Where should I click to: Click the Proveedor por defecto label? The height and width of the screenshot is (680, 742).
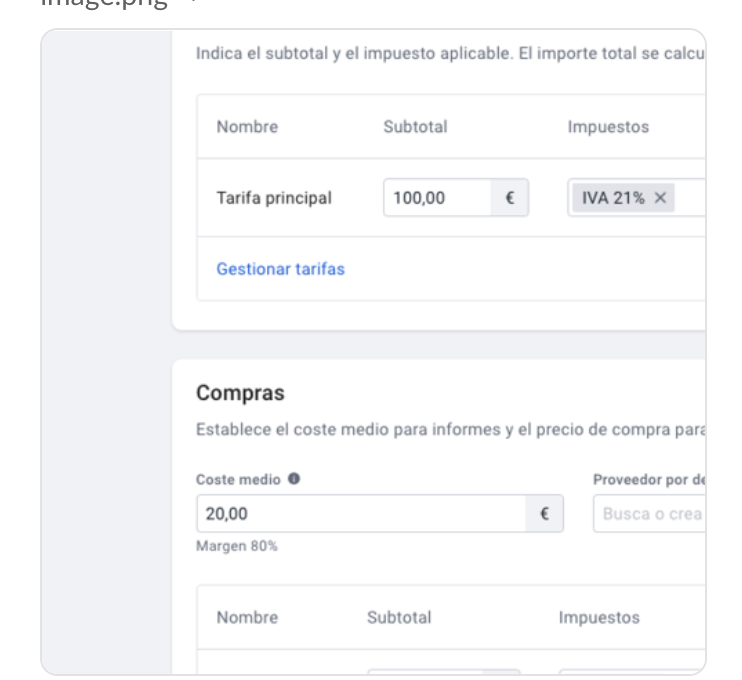coord(650,479)
